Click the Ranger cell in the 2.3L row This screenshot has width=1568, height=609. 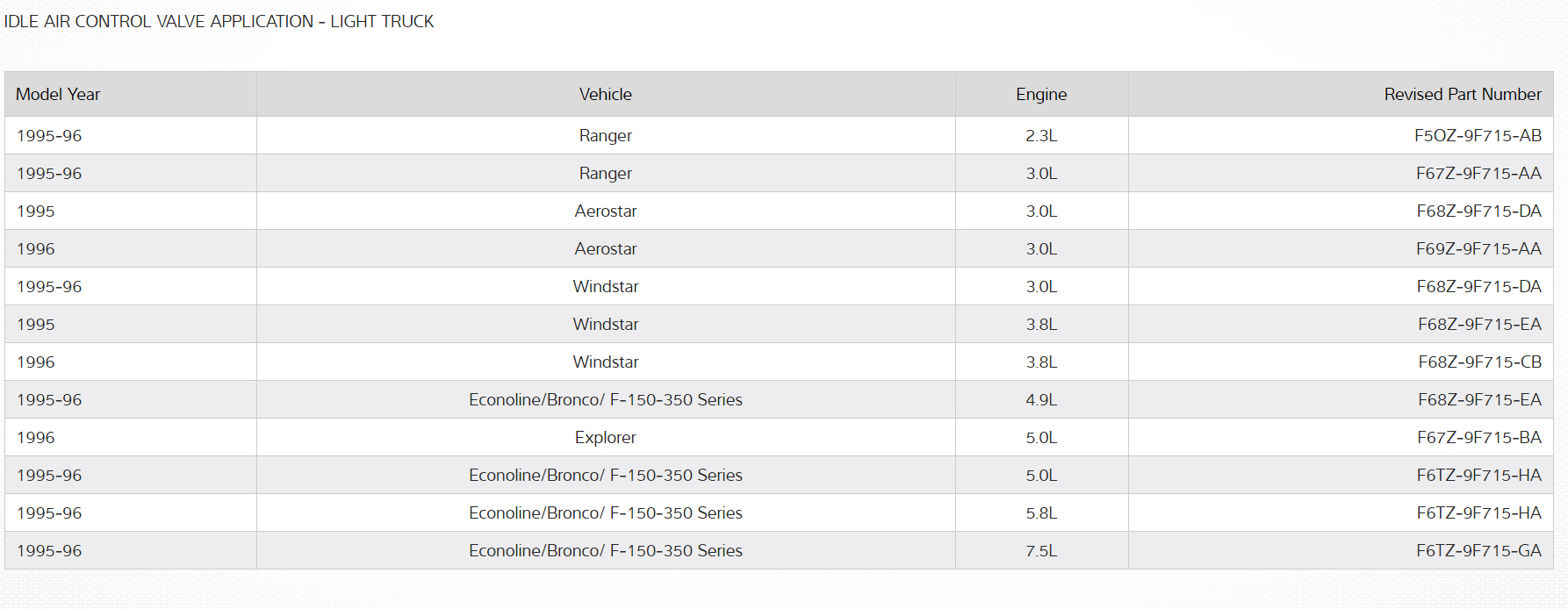(x=605, y=135)
